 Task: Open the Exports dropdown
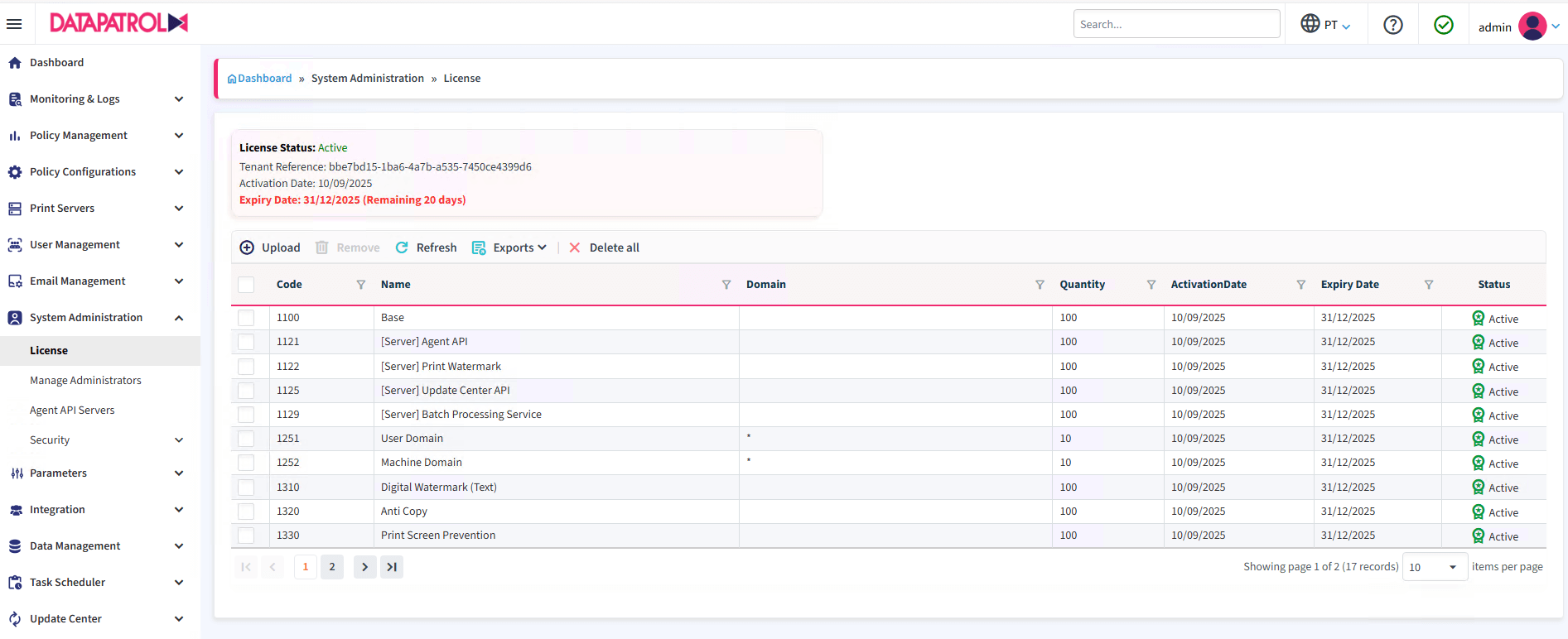tap(510, 247)
